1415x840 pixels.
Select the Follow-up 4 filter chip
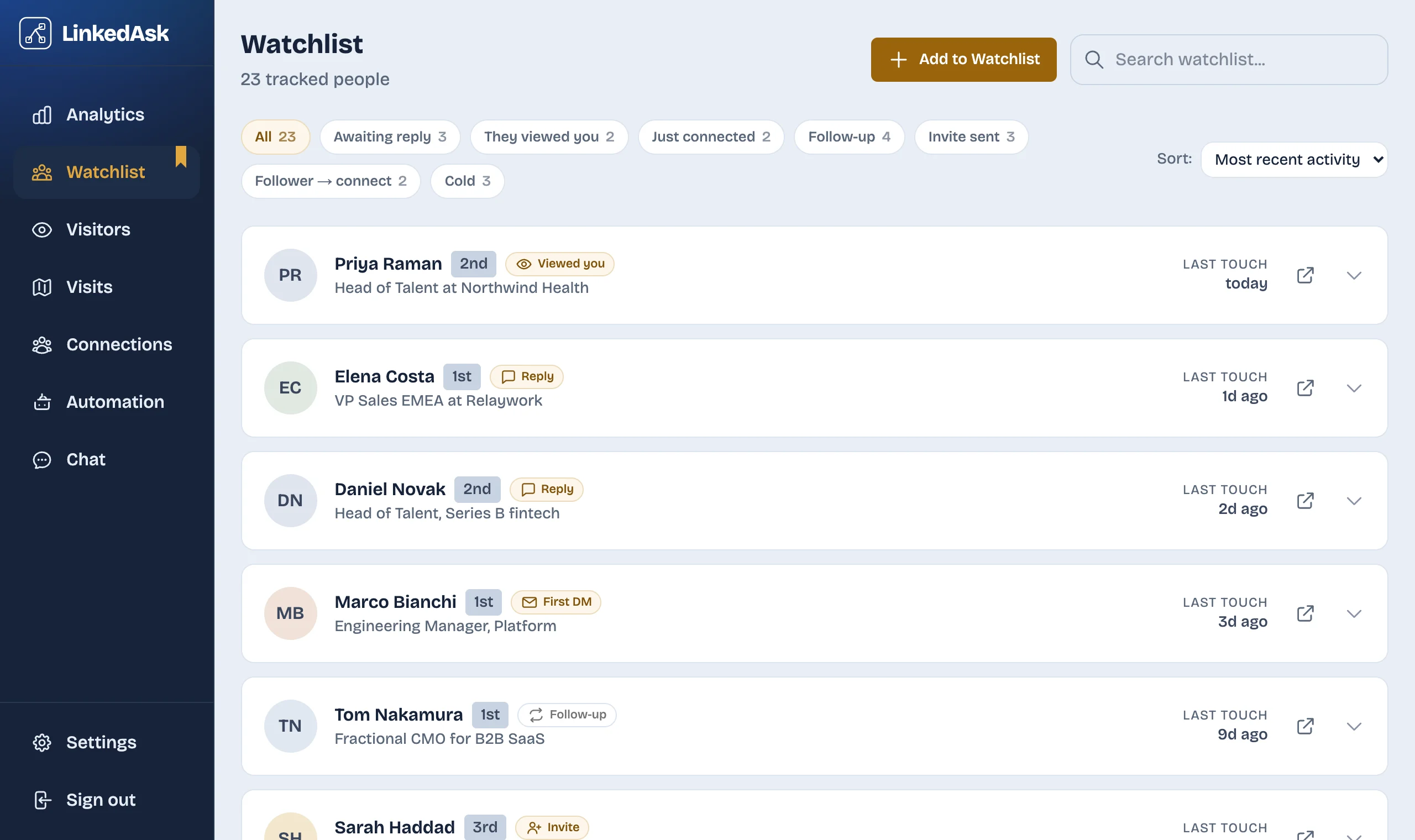click(849, 137)
